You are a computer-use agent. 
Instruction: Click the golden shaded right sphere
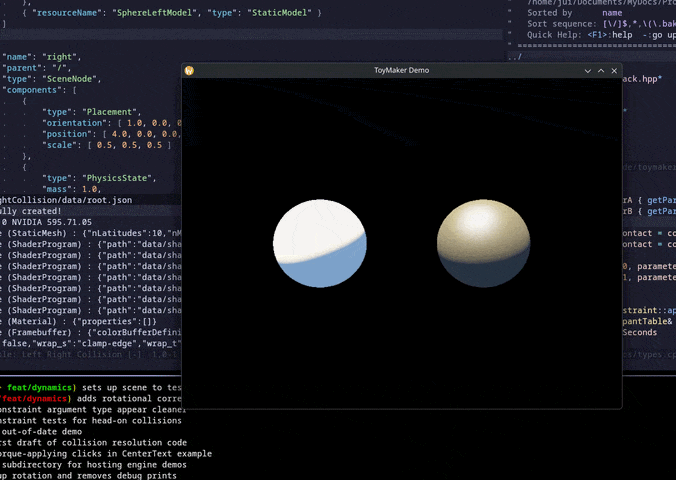tap(483, 243)
